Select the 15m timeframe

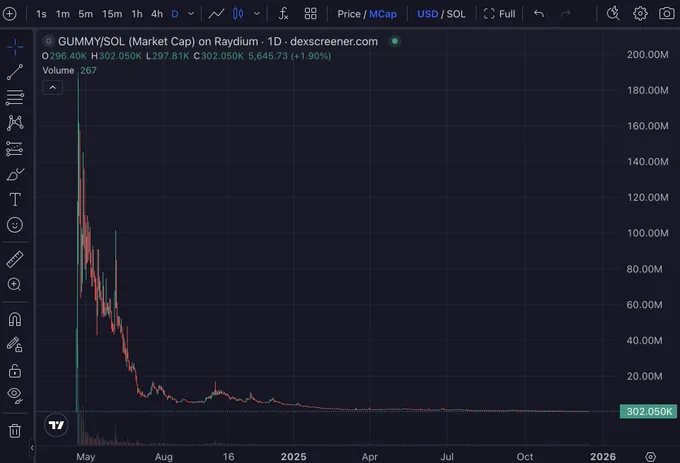point(112,14)
